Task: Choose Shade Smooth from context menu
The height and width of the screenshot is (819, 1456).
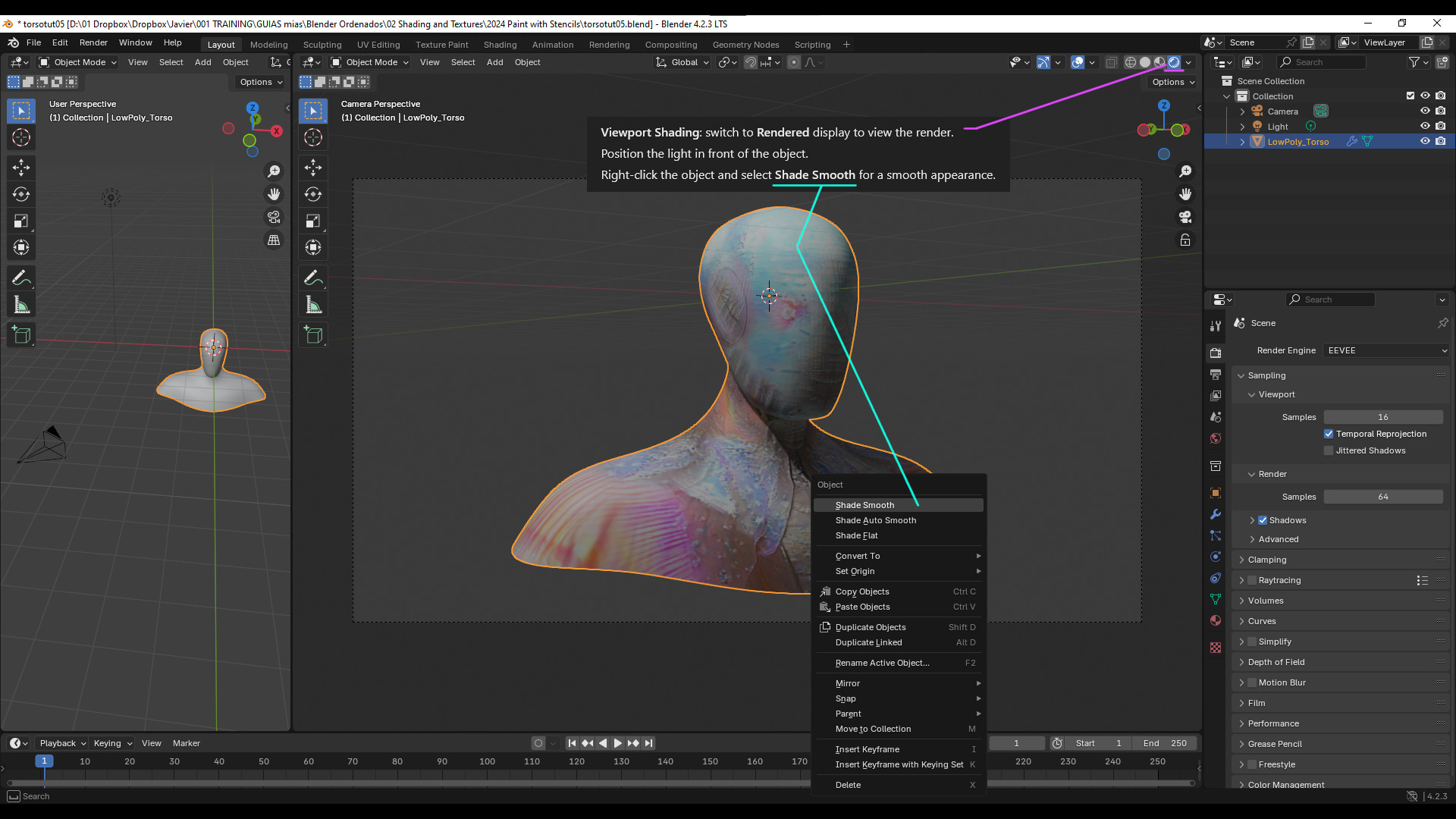Action: pos(899,505)
